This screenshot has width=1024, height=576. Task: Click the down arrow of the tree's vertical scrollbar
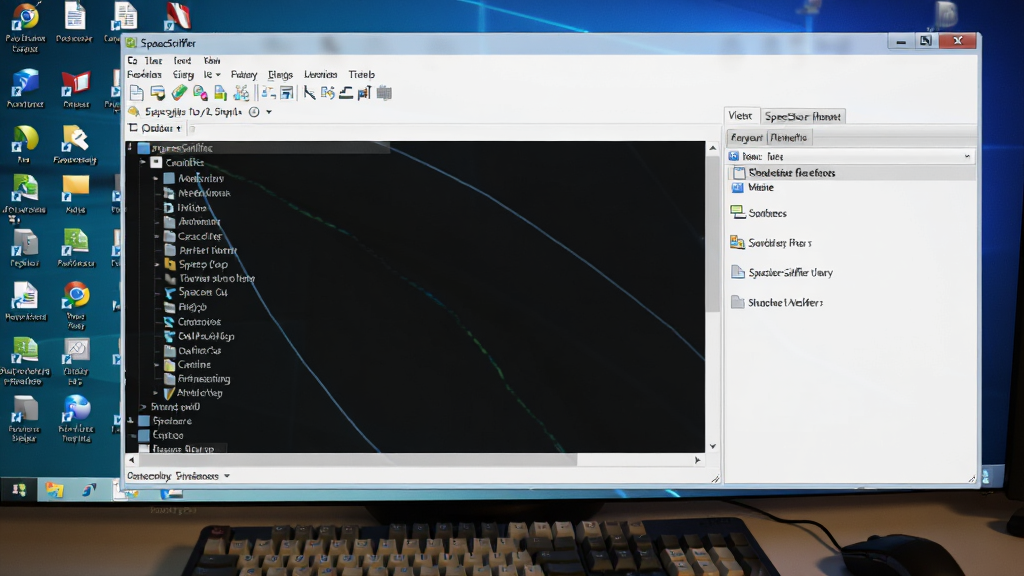pos(712,447)
